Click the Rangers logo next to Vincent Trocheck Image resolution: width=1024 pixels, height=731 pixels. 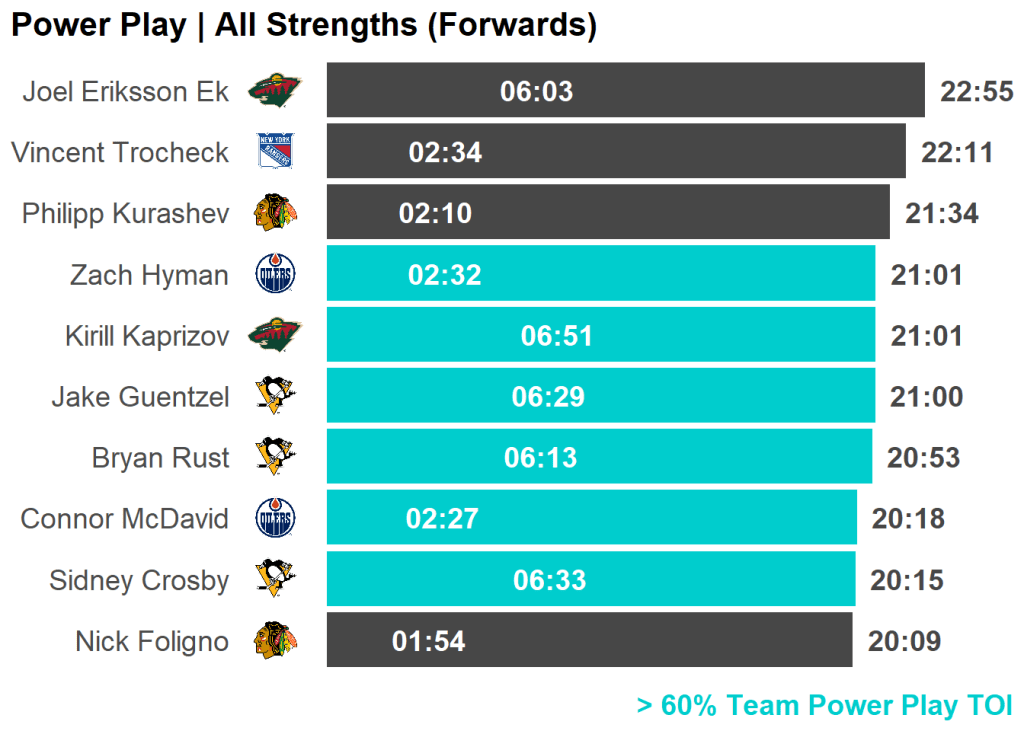tap(275, 152)
